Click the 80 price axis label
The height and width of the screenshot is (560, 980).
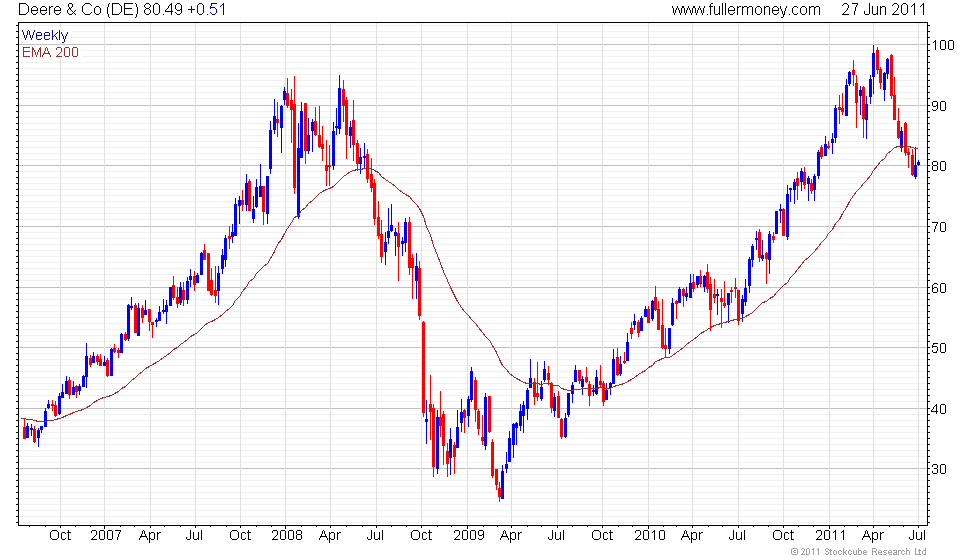(939, 167)
